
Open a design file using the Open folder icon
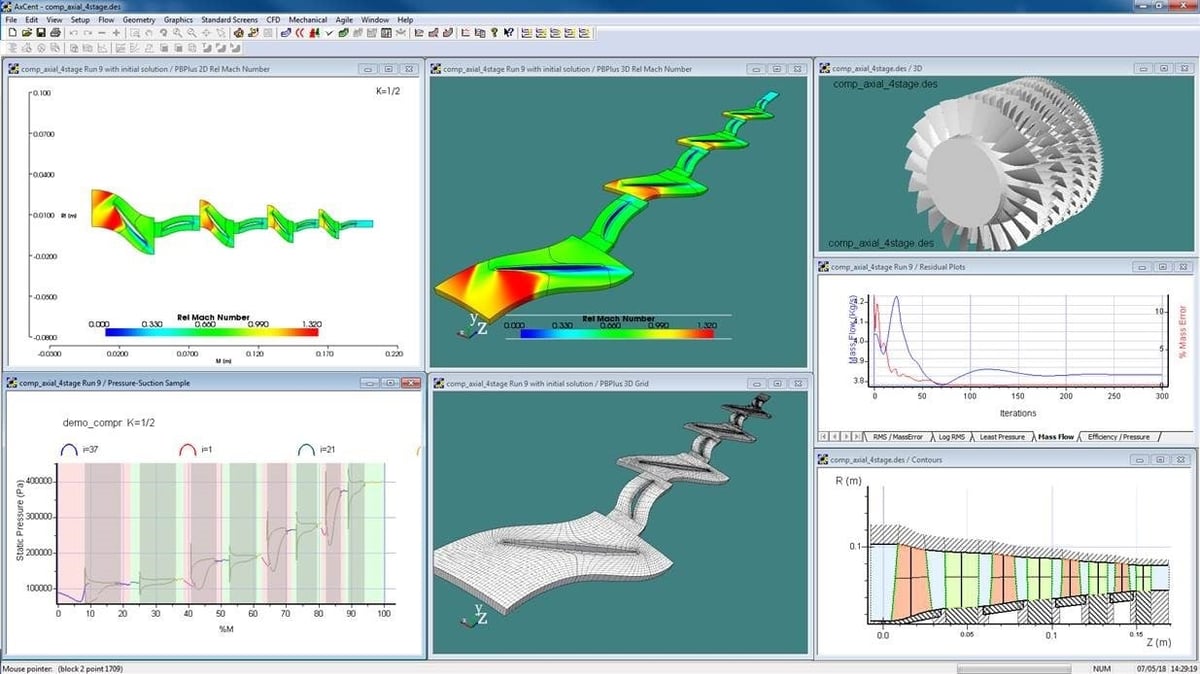click(28, 35)
